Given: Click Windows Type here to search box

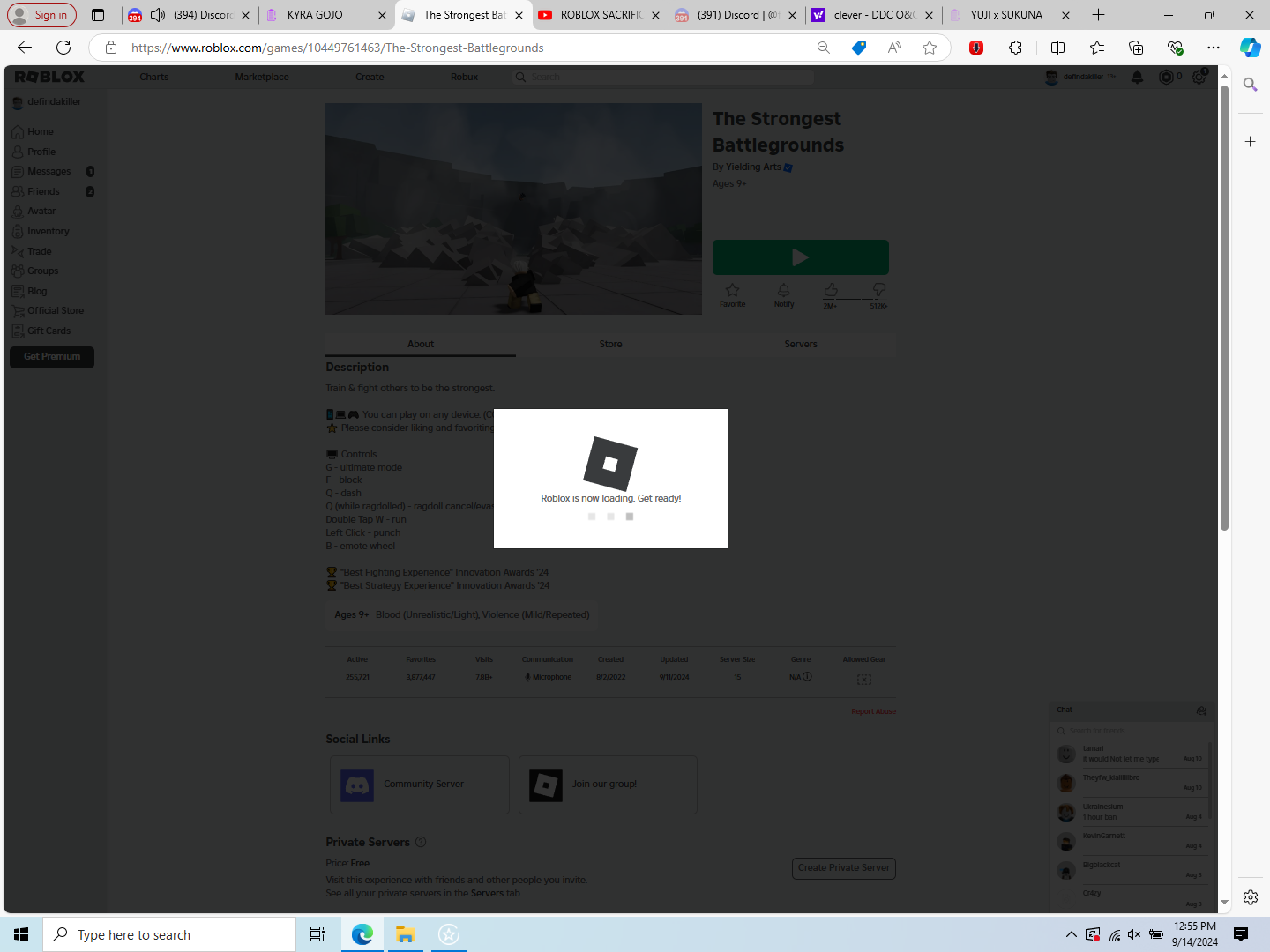Looking at the screenshot, I should 169,934.
